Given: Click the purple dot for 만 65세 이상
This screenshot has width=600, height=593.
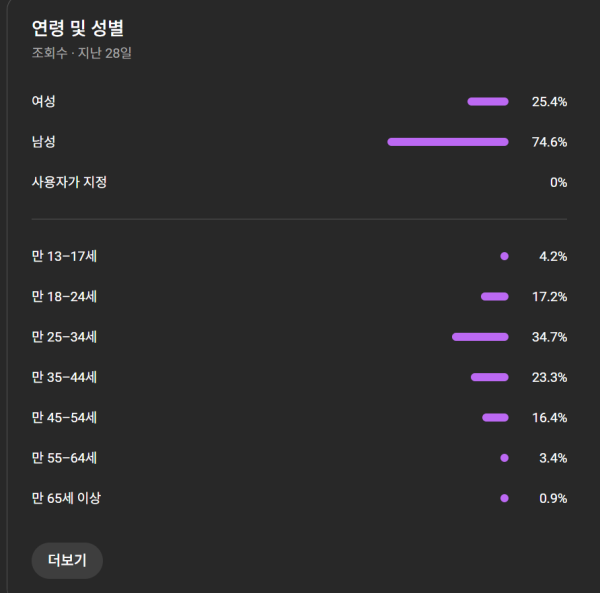Looking at the screenshot, I should 504,498.
